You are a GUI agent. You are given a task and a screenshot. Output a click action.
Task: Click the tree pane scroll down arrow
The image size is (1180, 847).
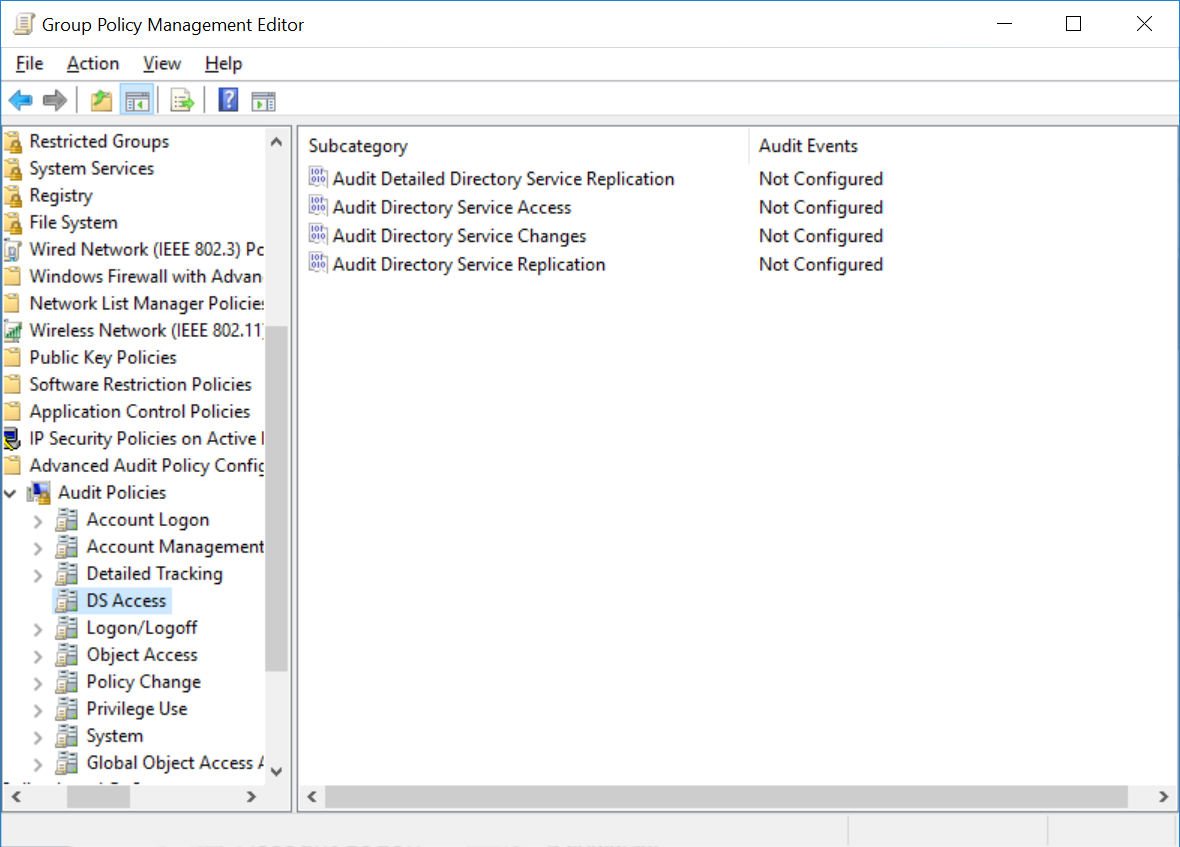[x=276, y=772]
